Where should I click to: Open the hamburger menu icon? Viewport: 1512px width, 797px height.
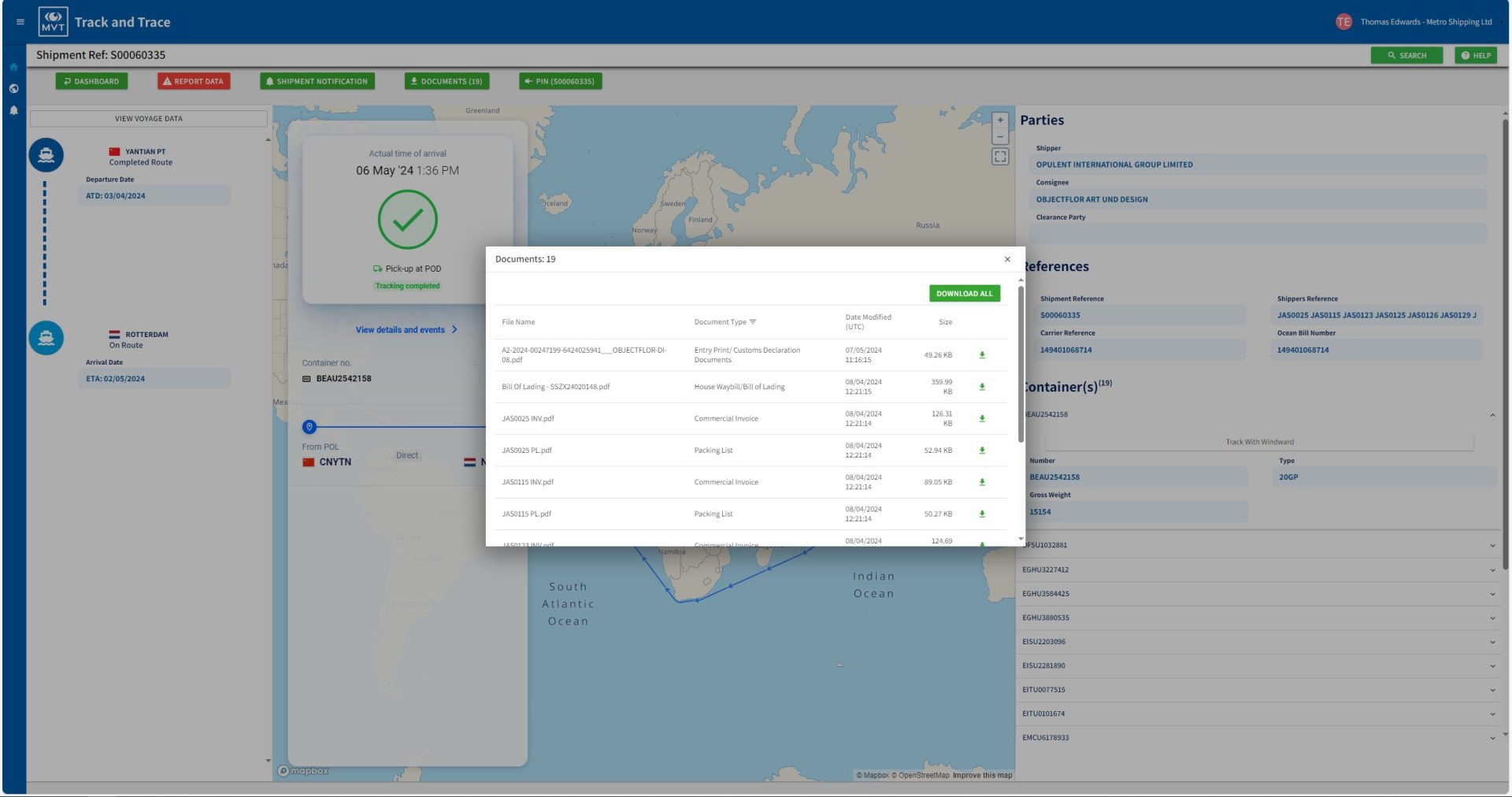(x=20, y=22)
